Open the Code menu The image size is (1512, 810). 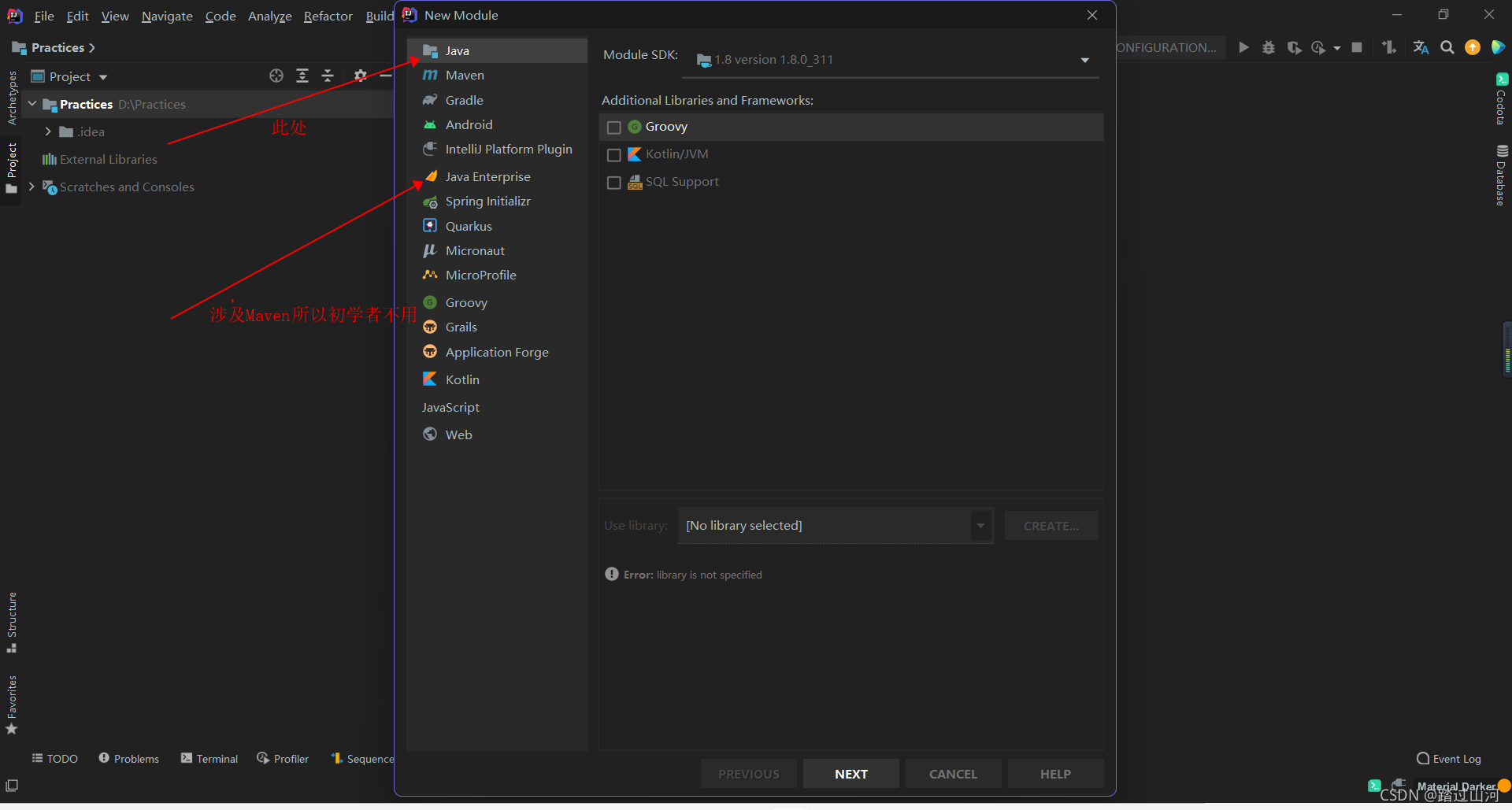[220, 16]
